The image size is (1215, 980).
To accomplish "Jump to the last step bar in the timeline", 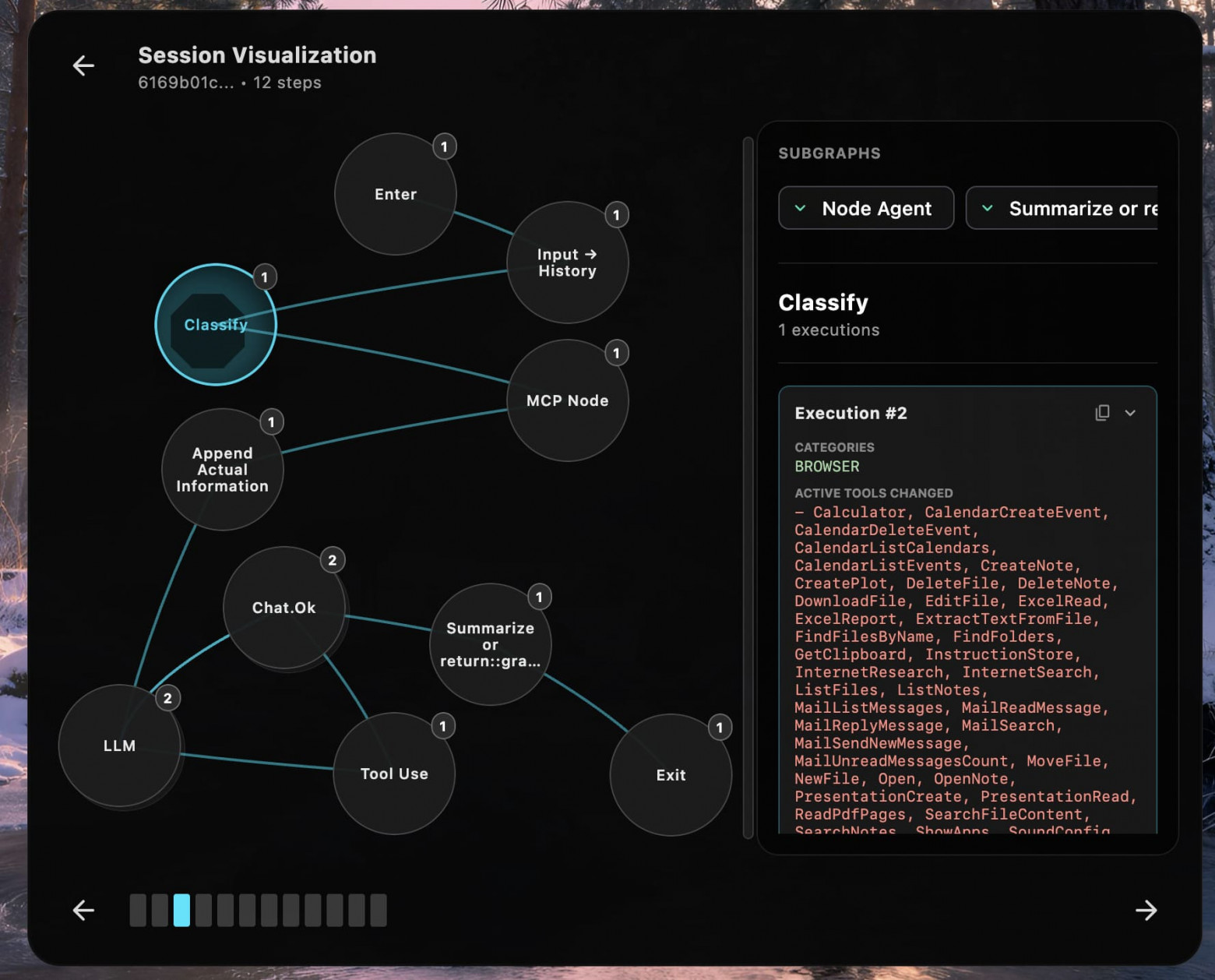I will [x=379, y=910].
